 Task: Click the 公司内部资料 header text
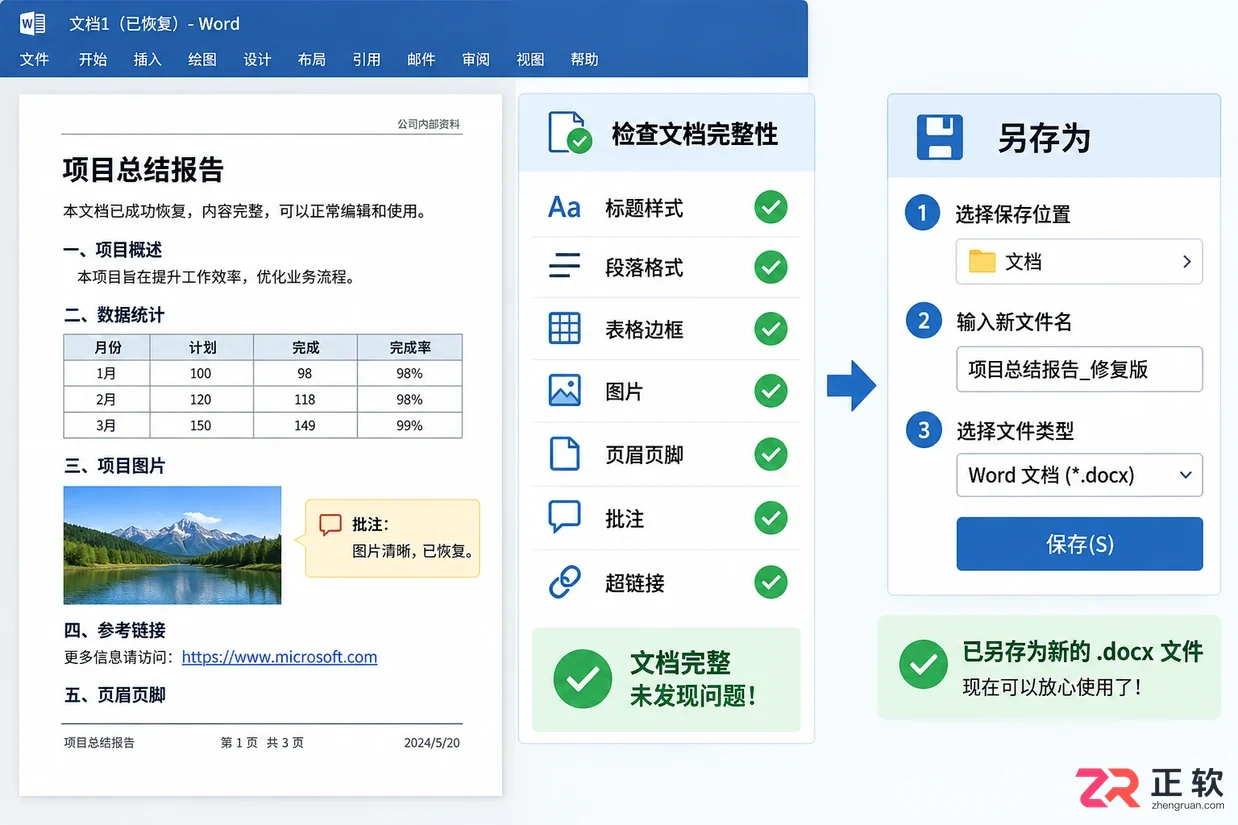coord(429,124)
